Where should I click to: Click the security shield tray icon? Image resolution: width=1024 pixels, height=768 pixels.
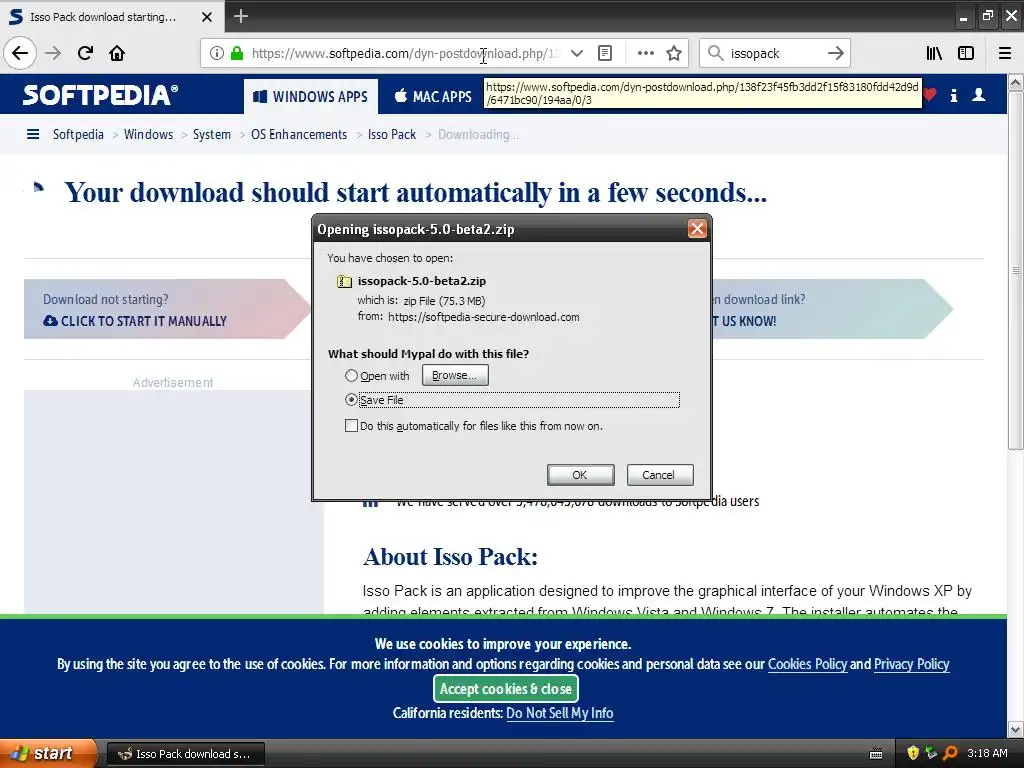pyautogui.click(x=913, y=753)
